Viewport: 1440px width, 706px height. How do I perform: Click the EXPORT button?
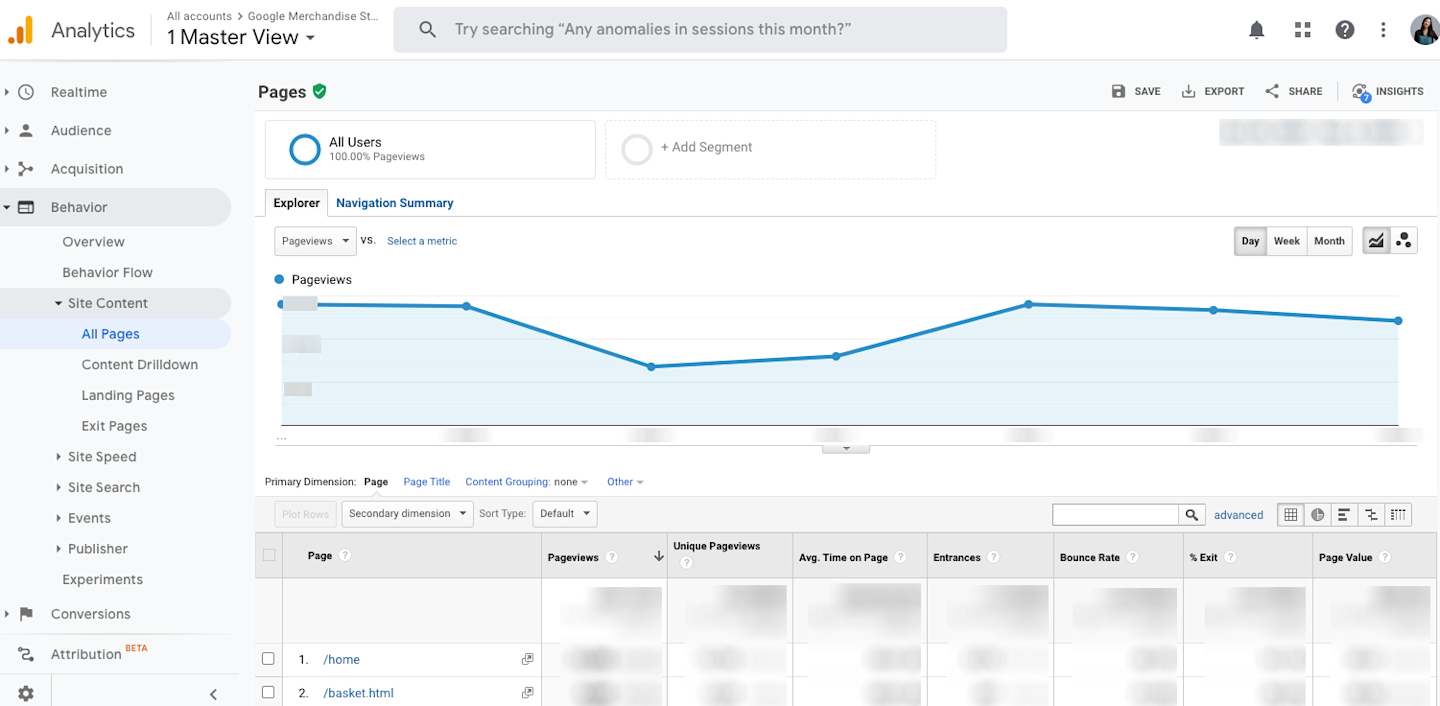1213,91
